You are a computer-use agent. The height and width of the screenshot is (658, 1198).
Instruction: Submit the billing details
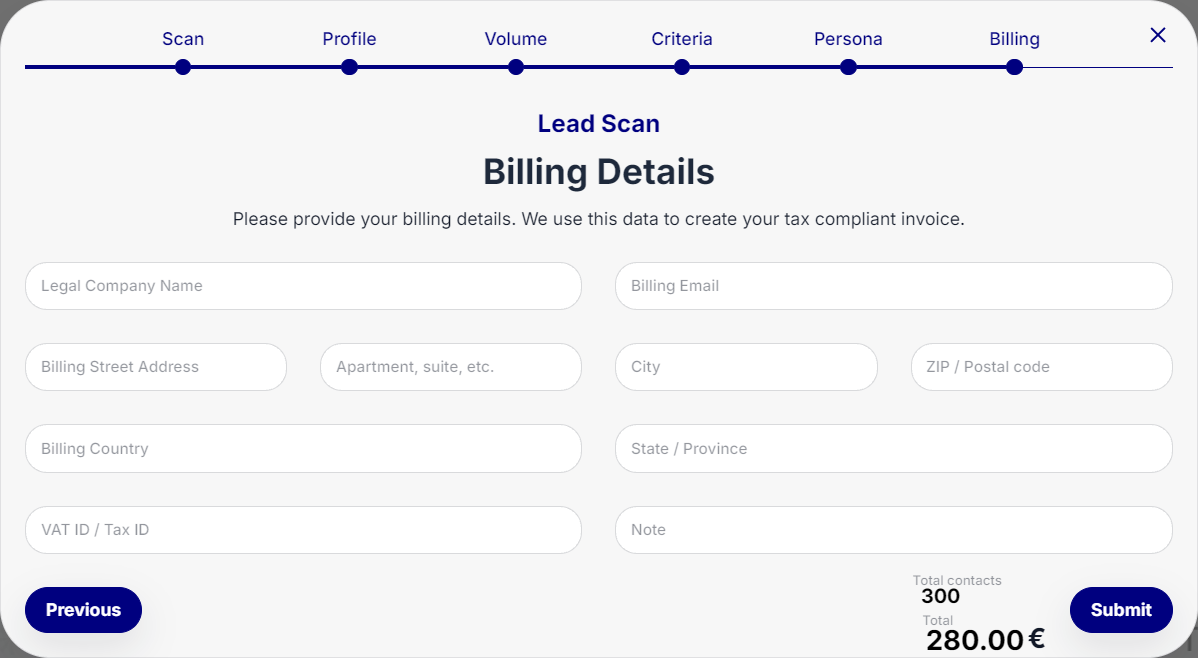pos(1120,610)
